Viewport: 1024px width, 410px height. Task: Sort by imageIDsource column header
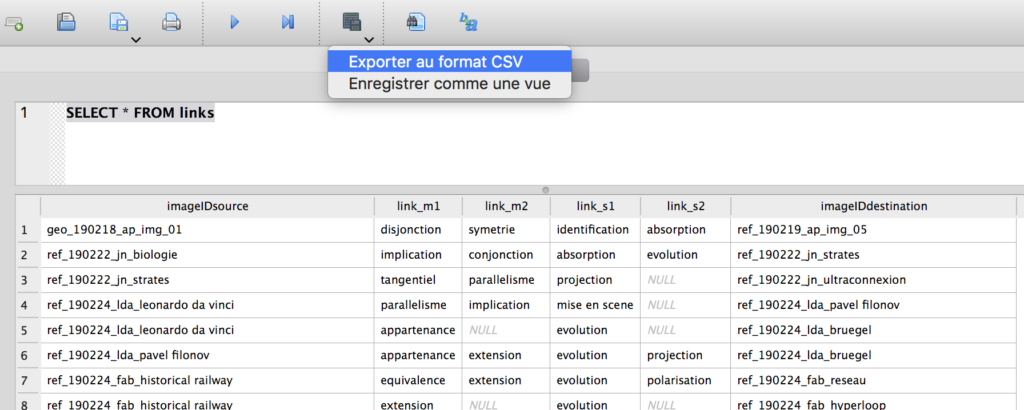click(207, 206)
